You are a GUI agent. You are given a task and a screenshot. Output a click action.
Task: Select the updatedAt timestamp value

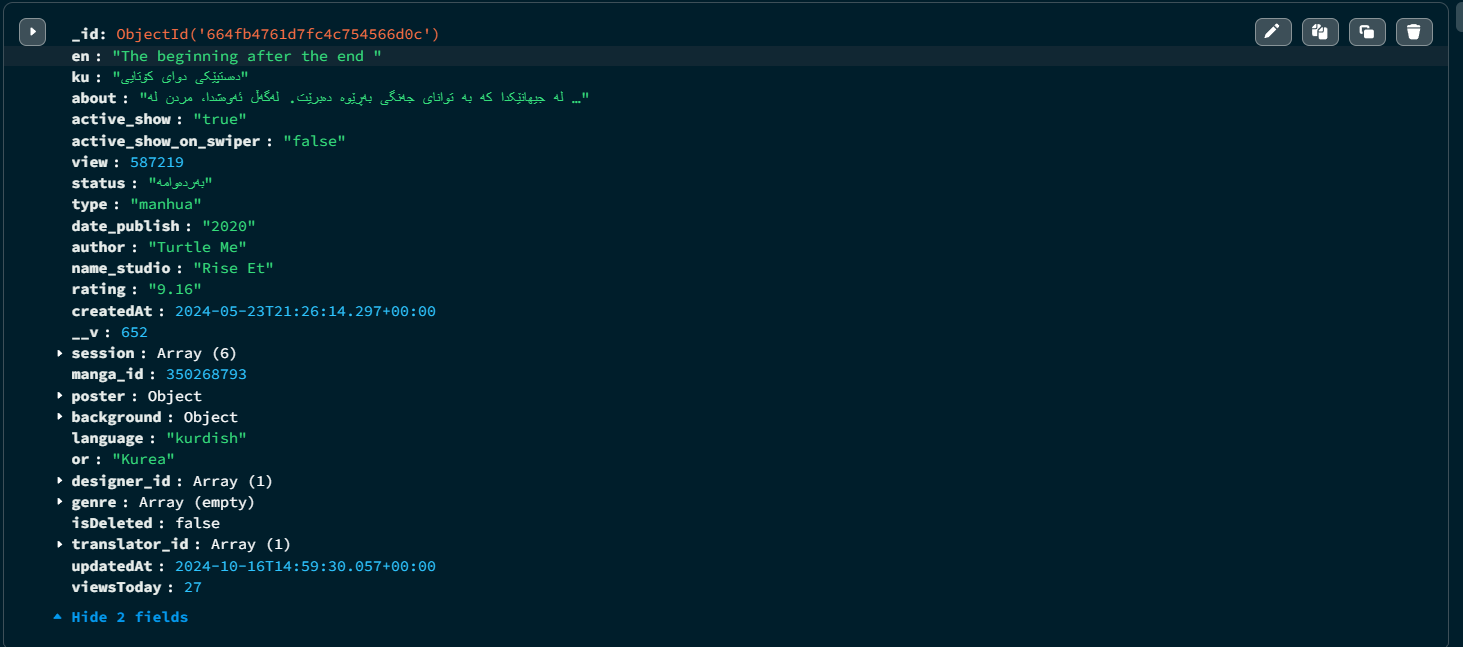point(305,566)
